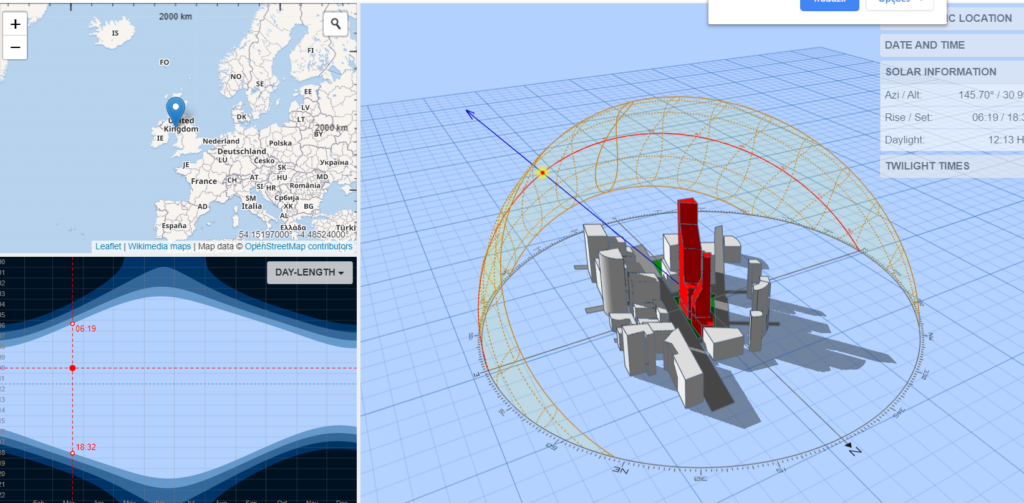Viewport: 1024px width, 503px height.
Task: Click the Daylight value 12:13
Action: coord(999,140)
